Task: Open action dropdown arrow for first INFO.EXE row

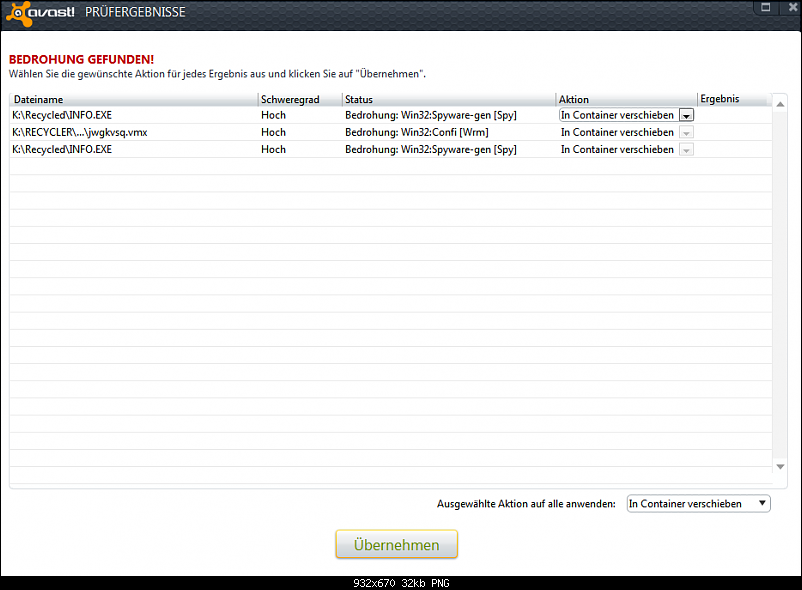Action: [x=686, y=115]
